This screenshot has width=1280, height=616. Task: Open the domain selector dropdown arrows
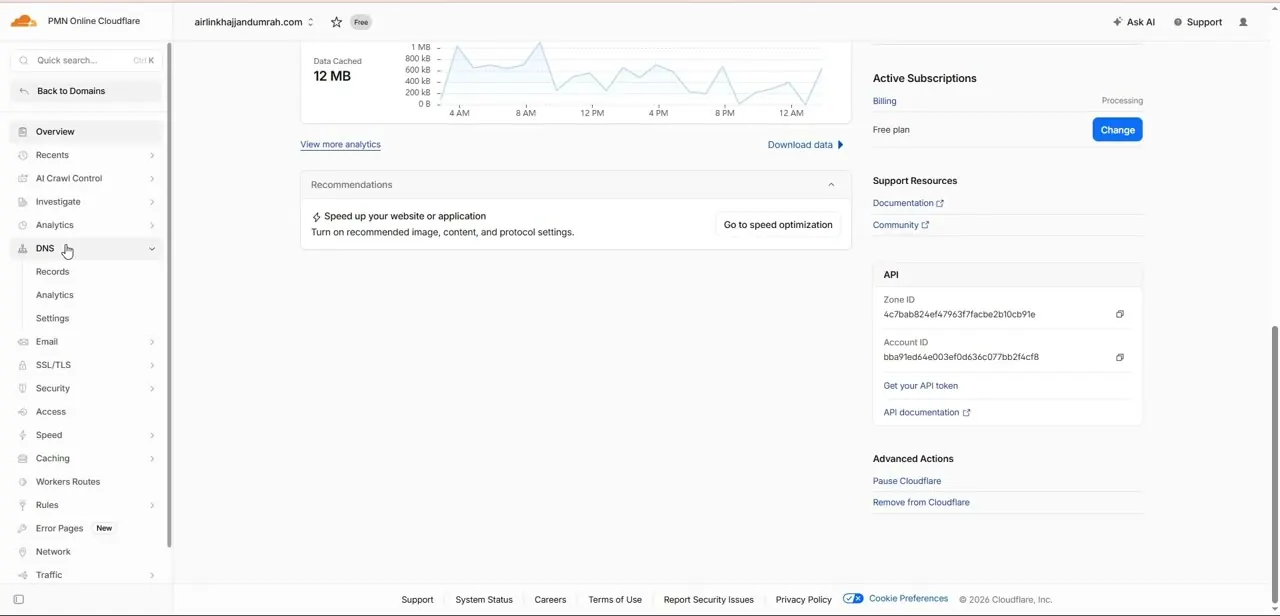coord(311,22)
